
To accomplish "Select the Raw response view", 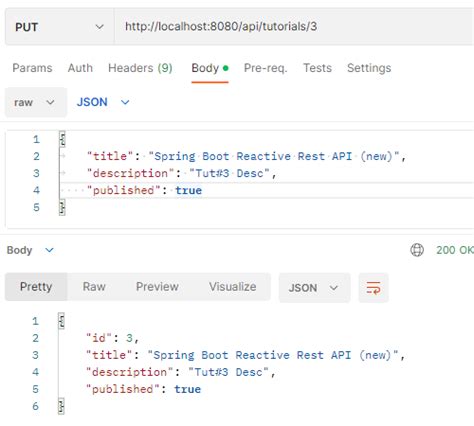I will pyautogui.click(x=94, y=287).
